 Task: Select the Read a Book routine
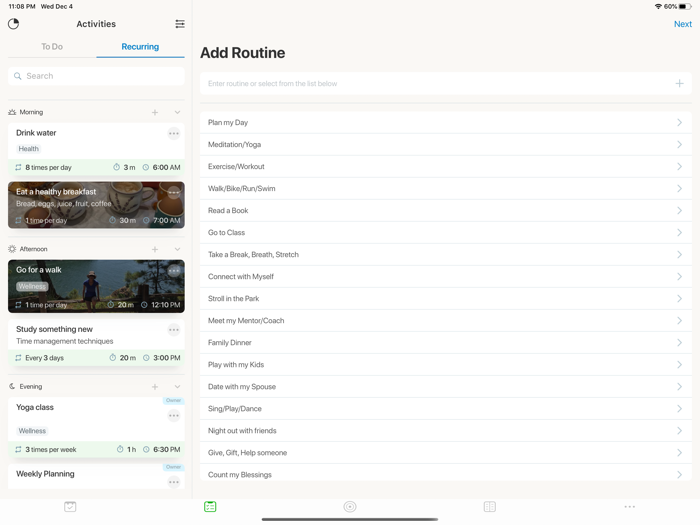tap(446, 211)
